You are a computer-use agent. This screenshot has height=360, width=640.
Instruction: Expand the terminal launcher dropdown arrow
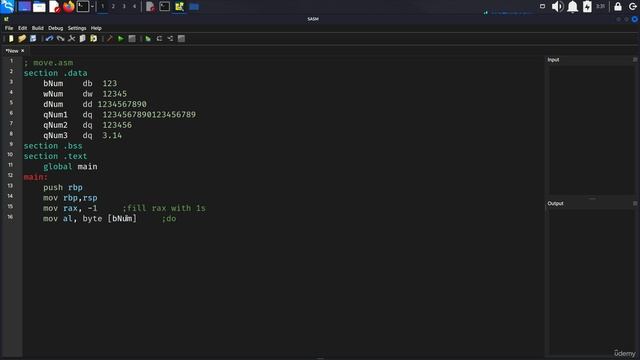click(92, 7)
